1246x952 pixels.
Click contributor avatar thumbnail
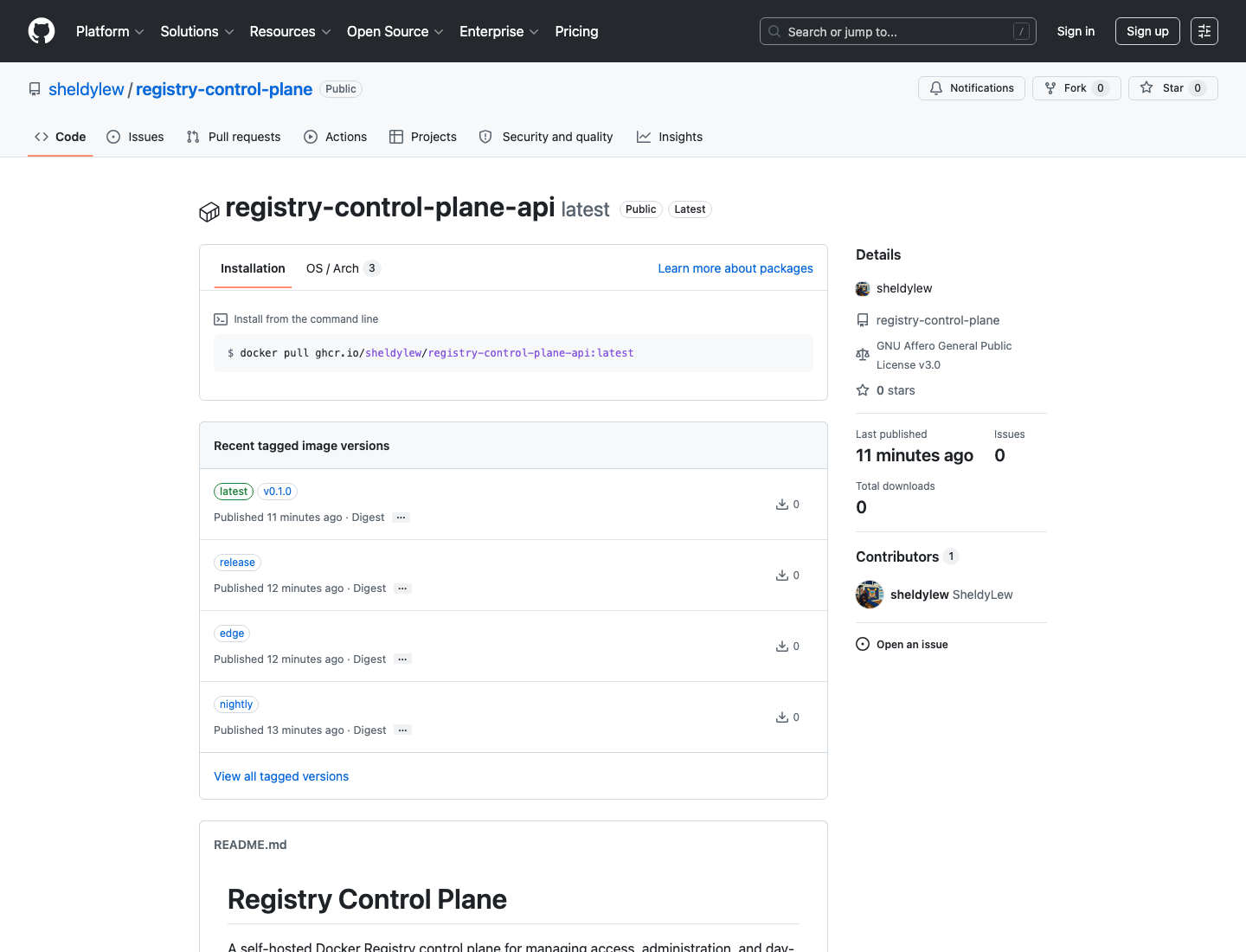point(870,595)
